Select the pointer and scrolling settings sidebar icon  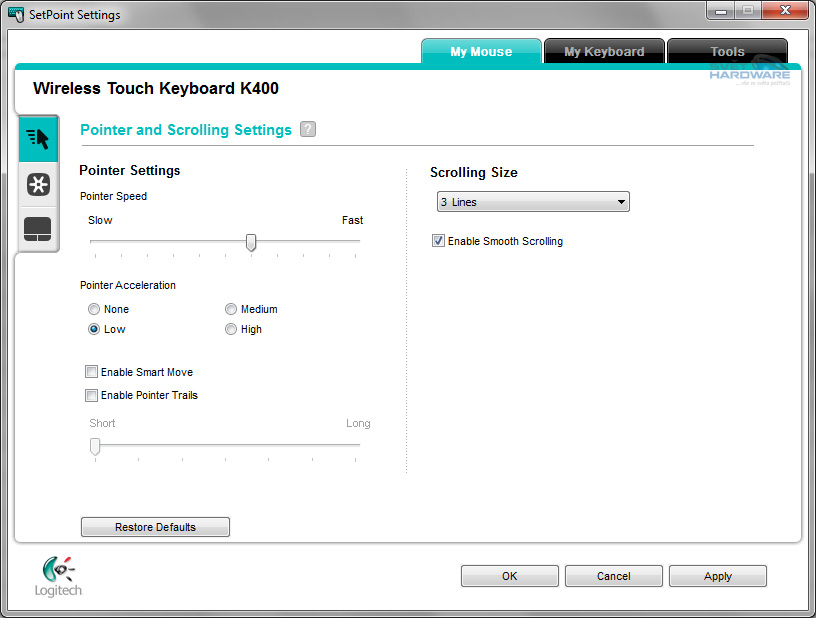[x=38, y=139]
